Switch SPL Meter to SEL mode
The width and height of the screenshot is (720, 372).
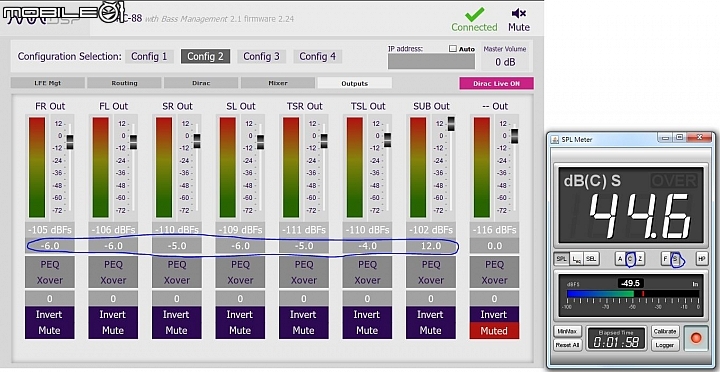click(591, 259)
